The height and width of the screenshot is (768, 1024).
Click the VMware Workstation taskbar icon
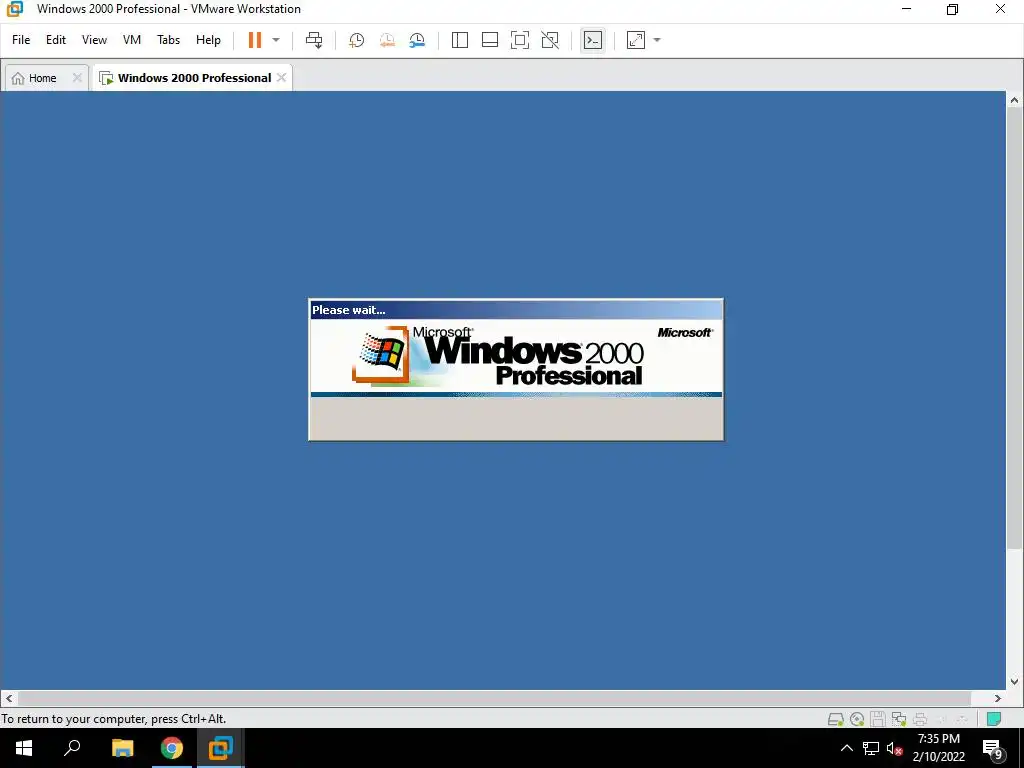[221, 748]
